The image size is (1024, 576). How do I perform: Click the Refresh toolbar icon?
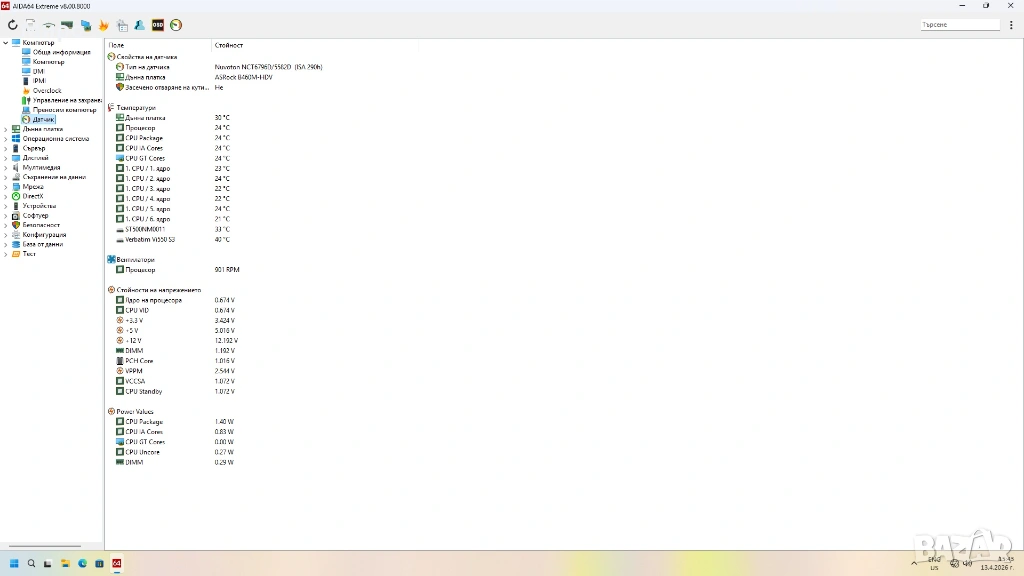pyautogui.click(x=13, y=25)
